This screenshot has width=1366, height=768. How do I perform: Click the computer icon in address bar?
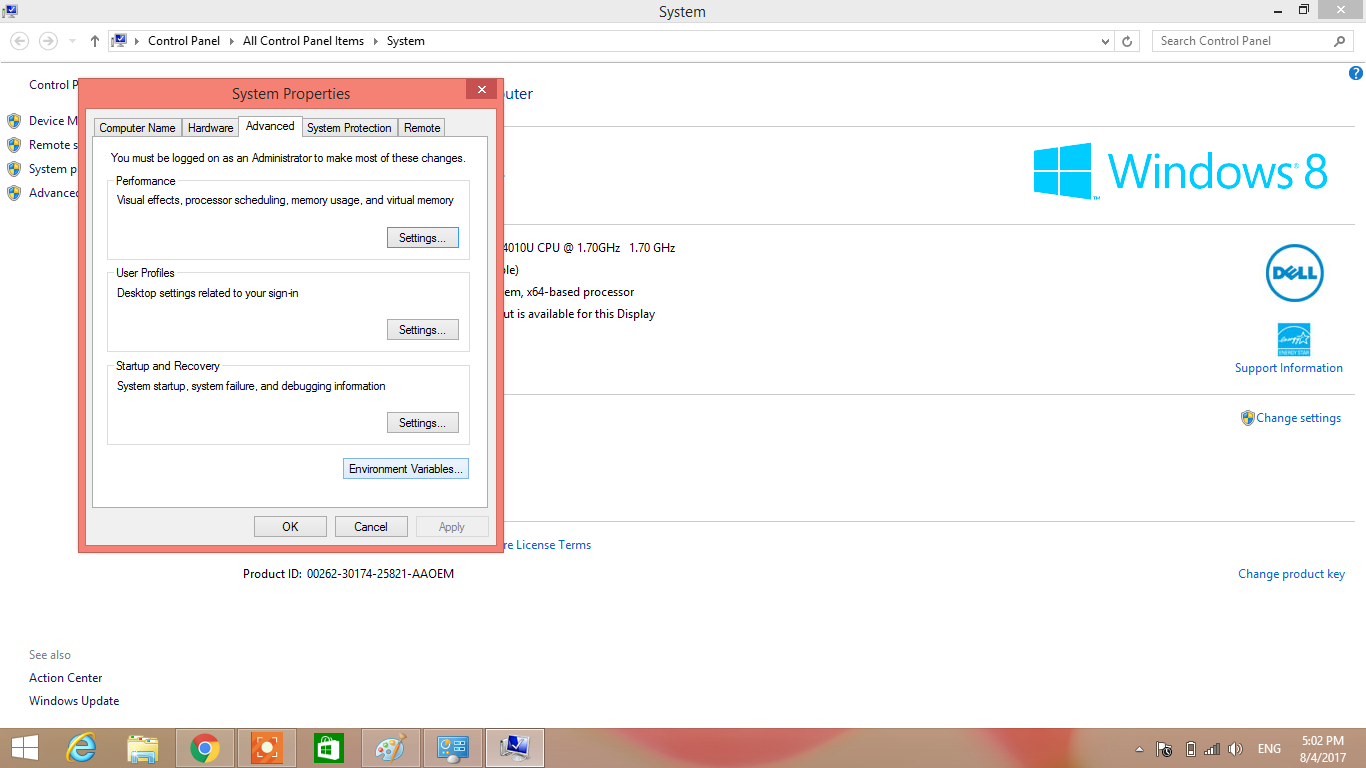pos(119,41)
